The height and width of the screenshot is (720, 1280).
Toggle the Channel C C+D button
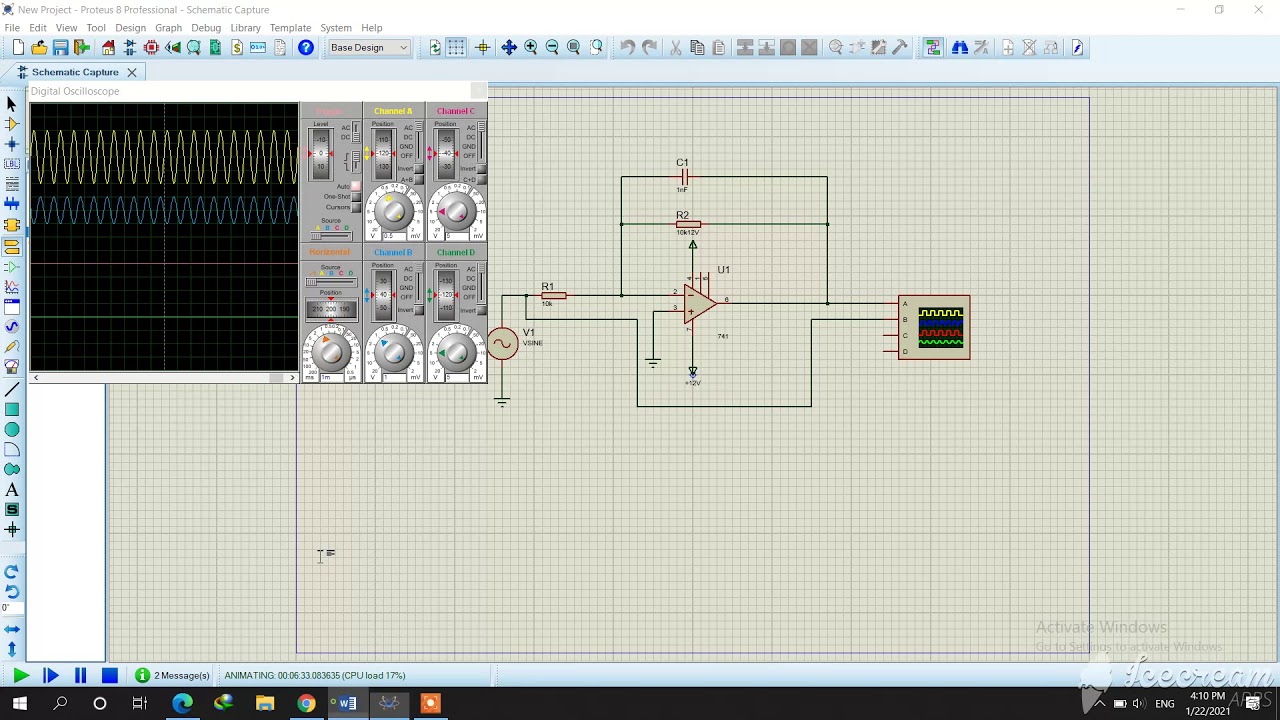point(481,180)
